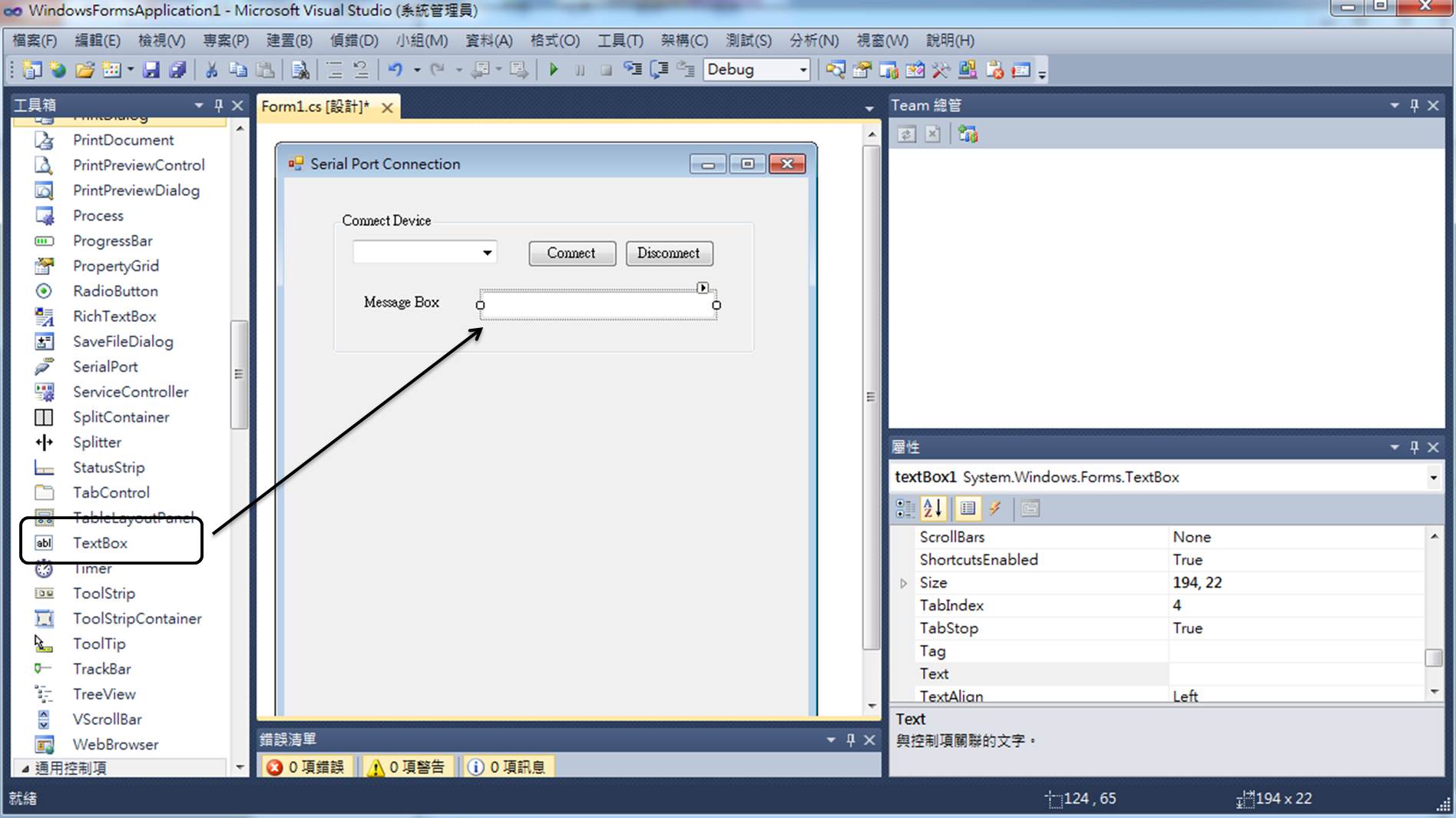Screen dimensions: 1456x818
Task: Open the 偵錯(D) menu
Action: (354, 41)
